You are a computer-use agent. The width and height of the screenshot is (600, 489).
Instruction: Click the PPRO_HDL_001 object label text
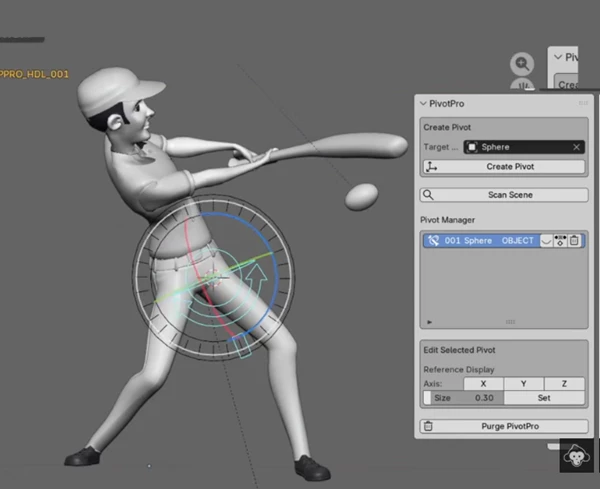tap(34, 74)
